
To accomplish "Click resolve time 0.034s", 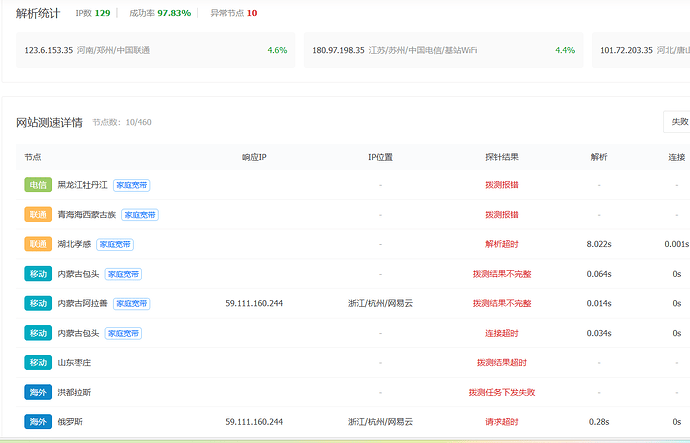I will 599,333.
